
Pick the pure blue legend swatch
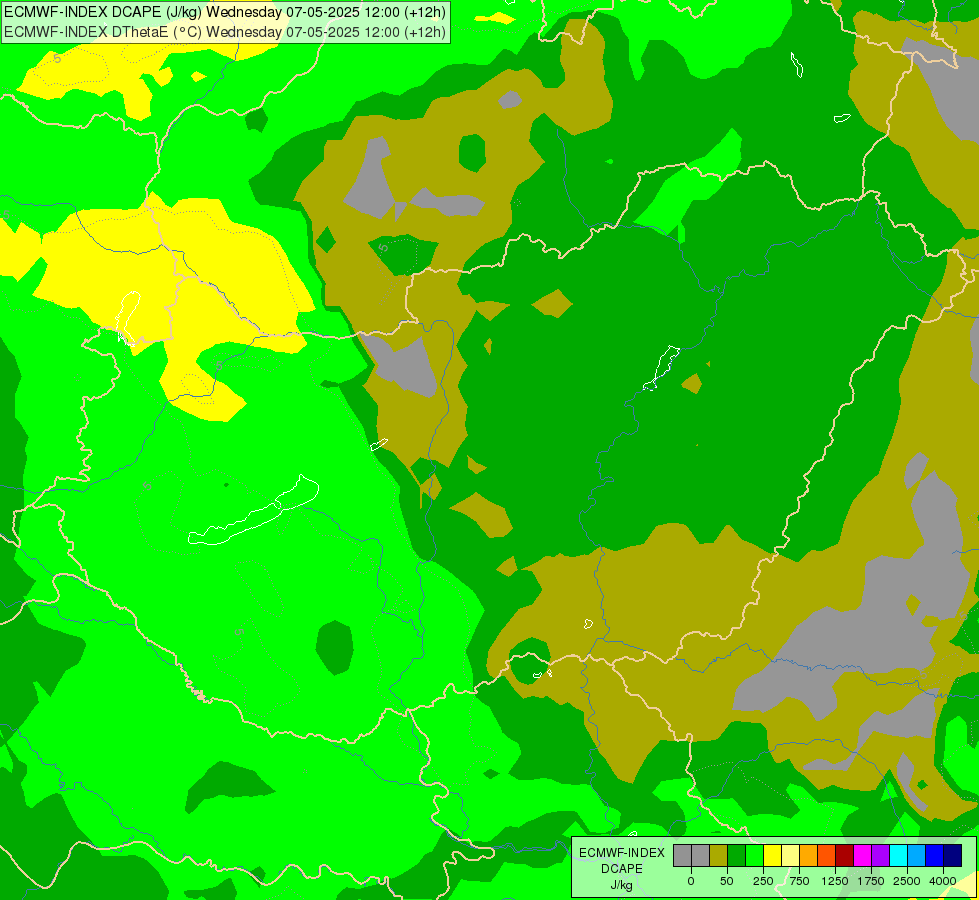[934, 855]
